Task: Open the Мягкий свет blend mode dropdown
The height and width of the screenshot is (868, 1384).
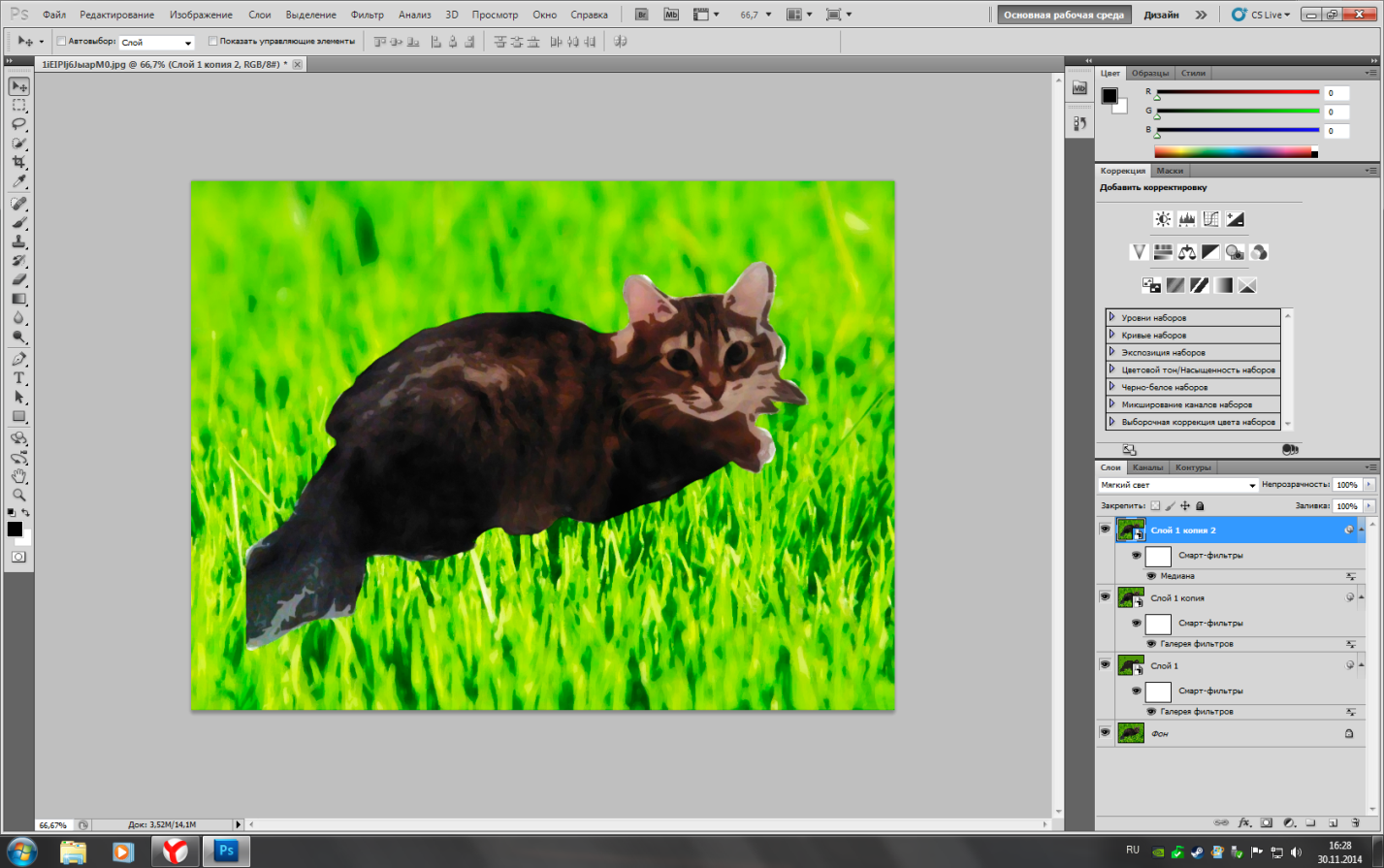Action: click(x=1178, y=485)
